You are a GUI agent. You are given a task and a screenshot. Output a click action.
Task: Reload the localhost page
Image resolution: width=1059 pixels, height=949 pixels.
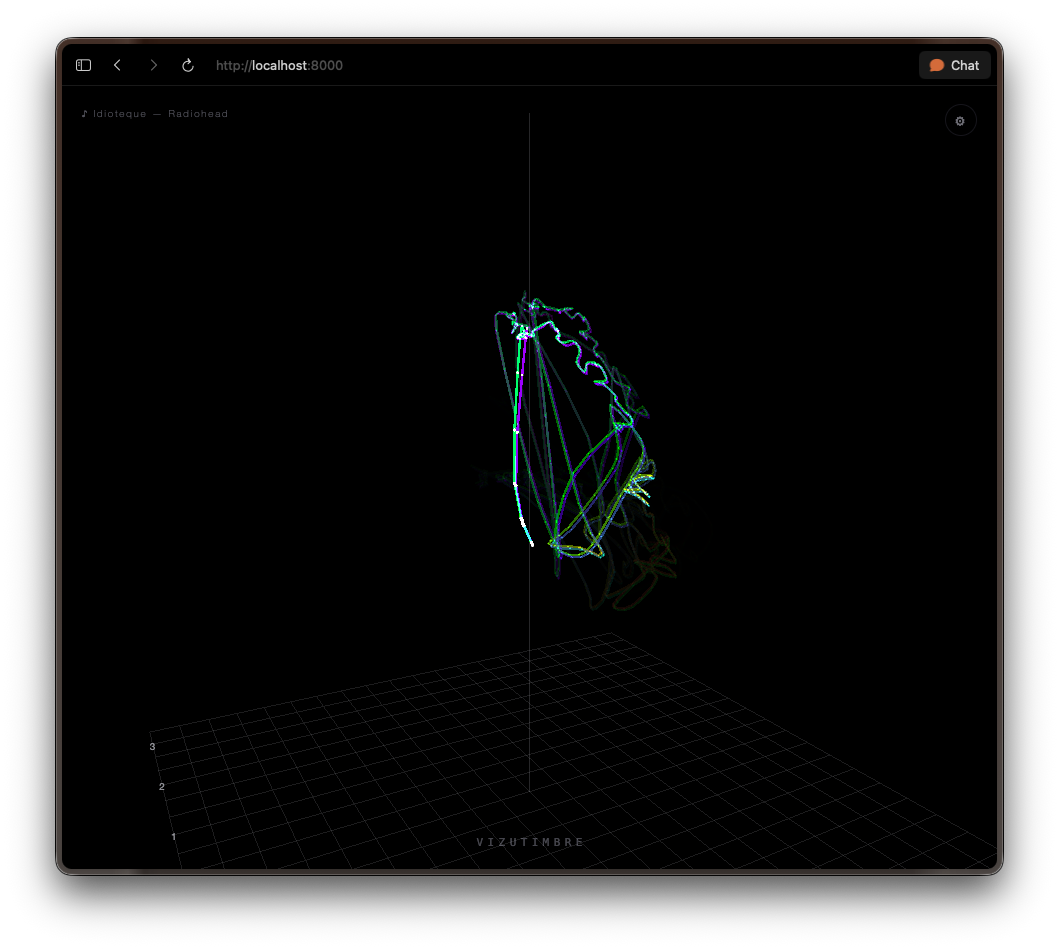point(188,66)
